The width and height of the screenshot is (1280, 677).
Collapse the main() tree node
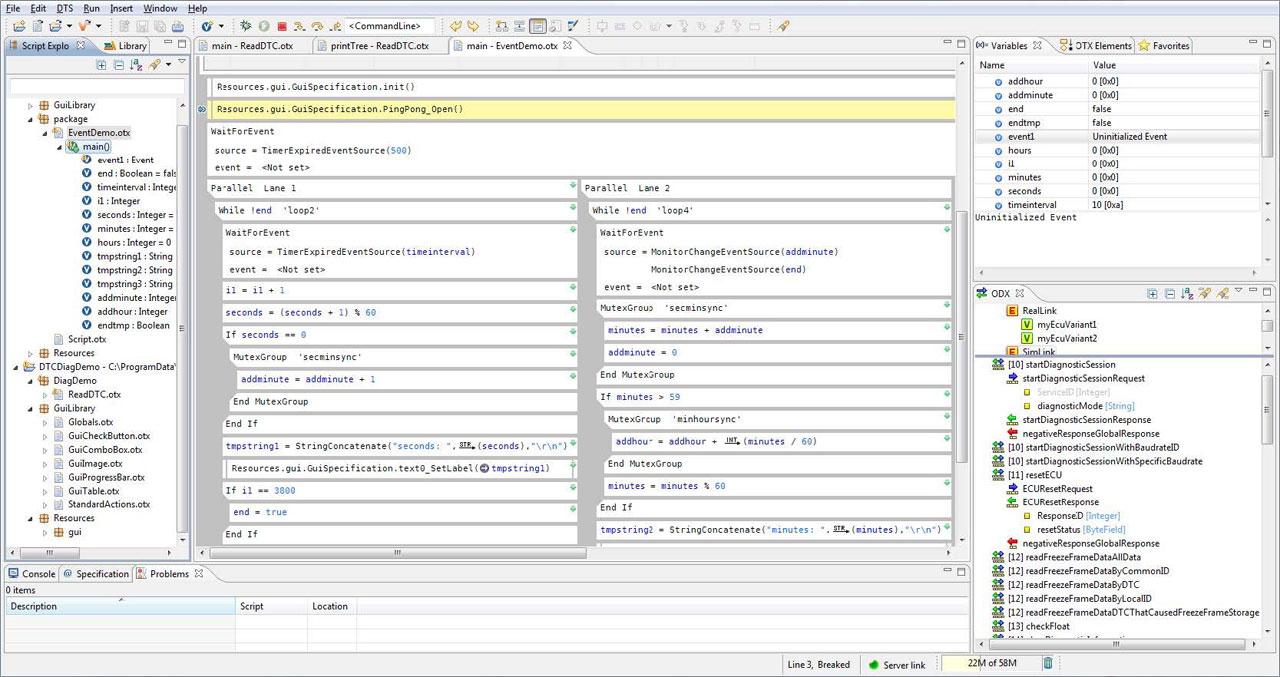tap(59, 147)
